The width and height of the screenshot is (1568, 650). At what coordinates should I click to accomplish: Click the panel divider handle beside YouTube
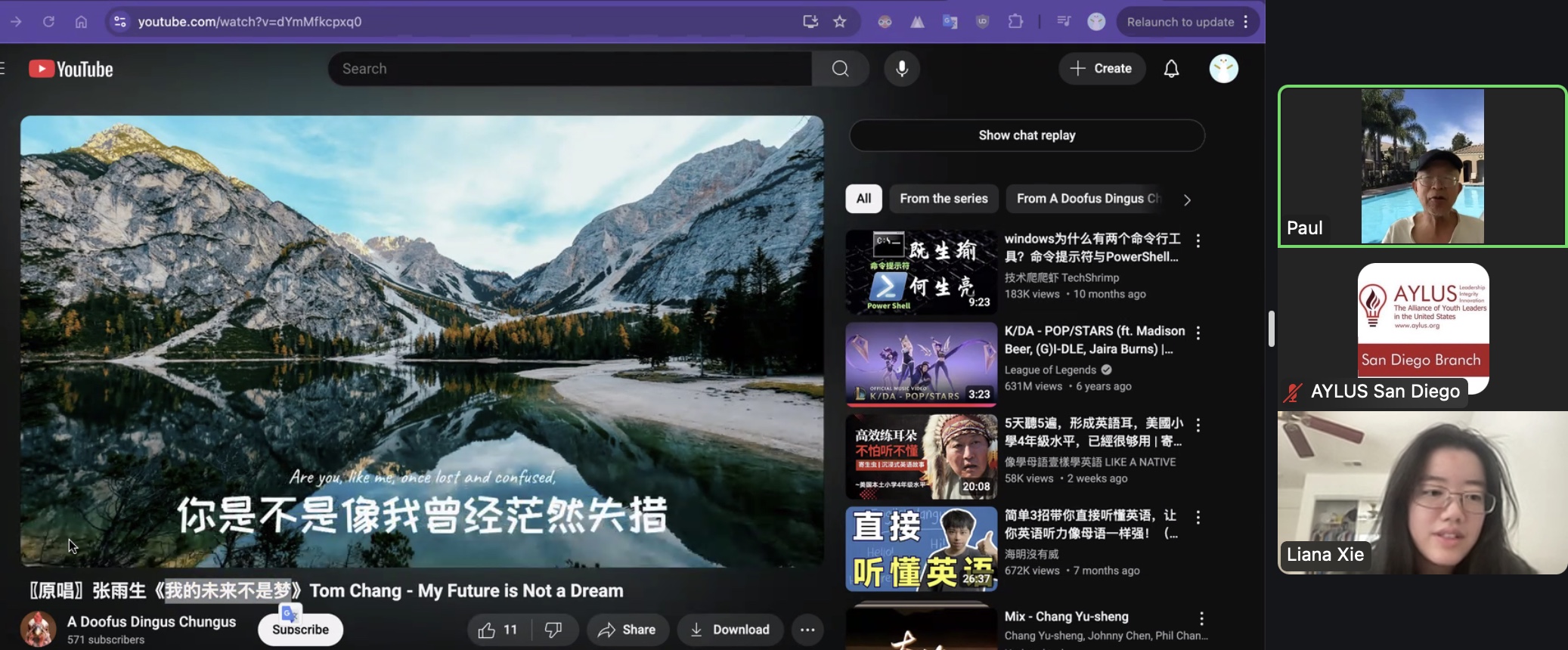point(1272,329)
